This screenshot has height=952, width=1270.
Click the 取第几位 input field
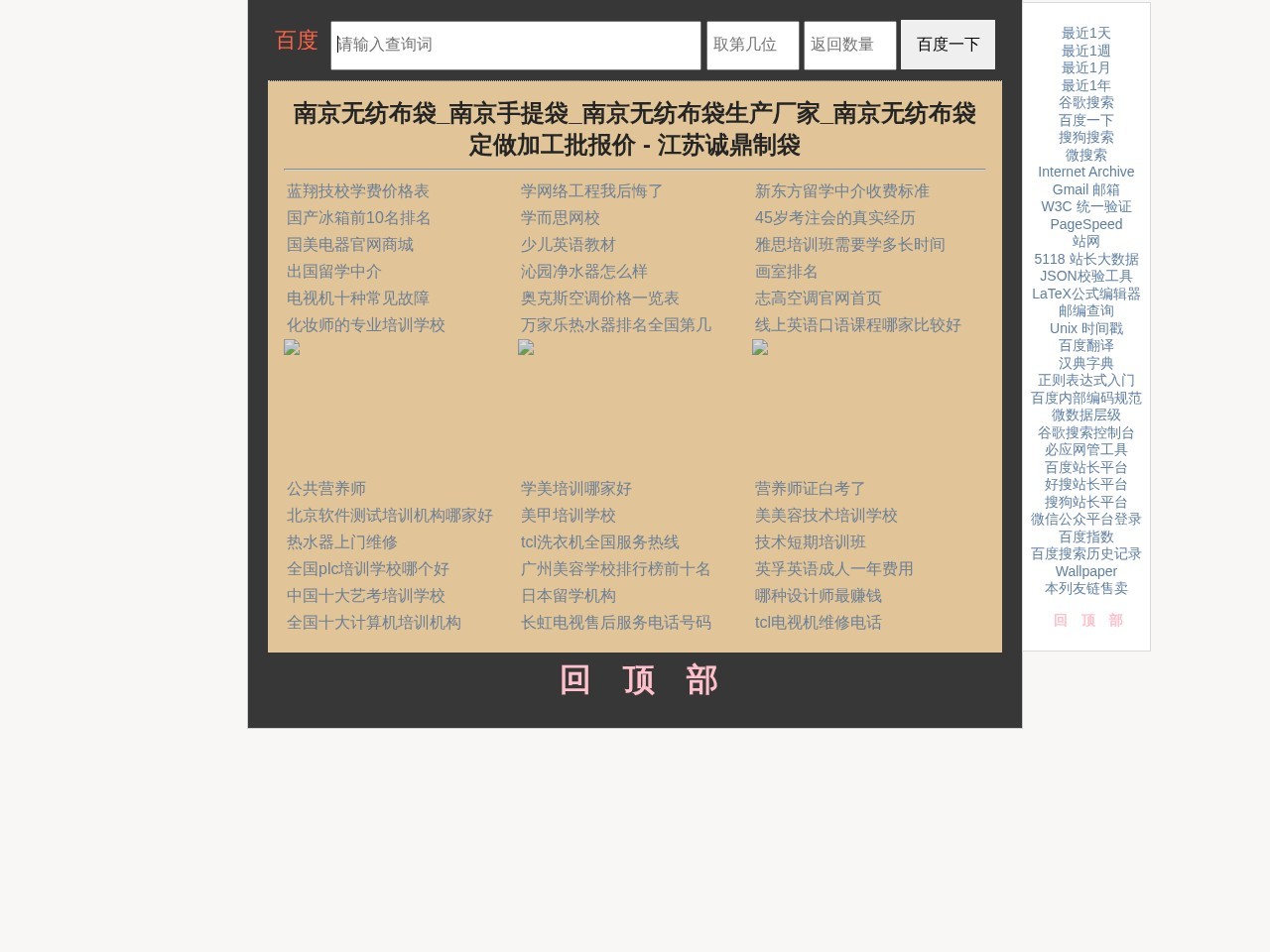coord(751,44)
